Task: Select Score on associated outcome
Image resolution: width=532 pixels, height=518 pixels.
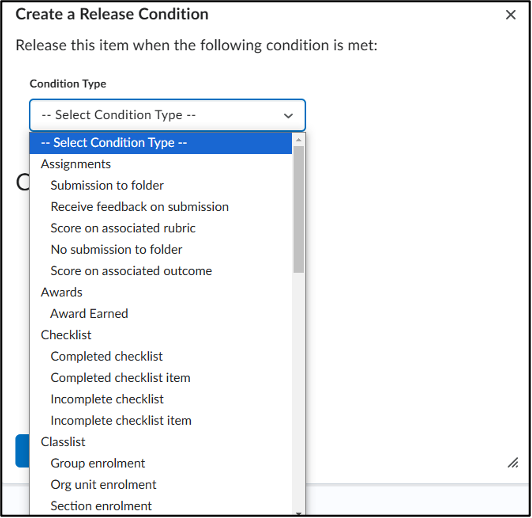Action: 160,271
